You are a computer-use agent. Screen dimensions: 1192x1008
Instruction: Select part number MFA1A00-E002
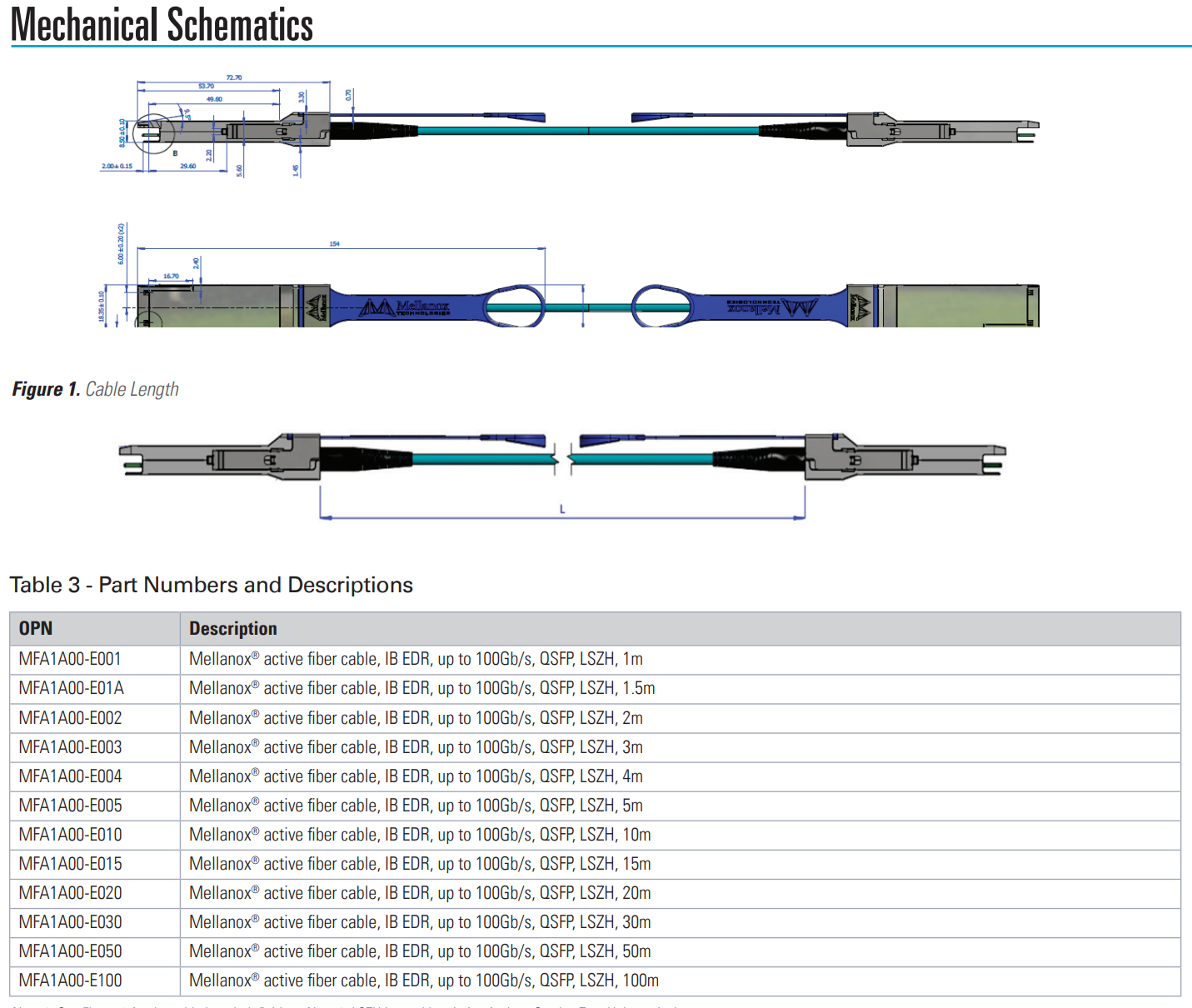pos(70,718)
